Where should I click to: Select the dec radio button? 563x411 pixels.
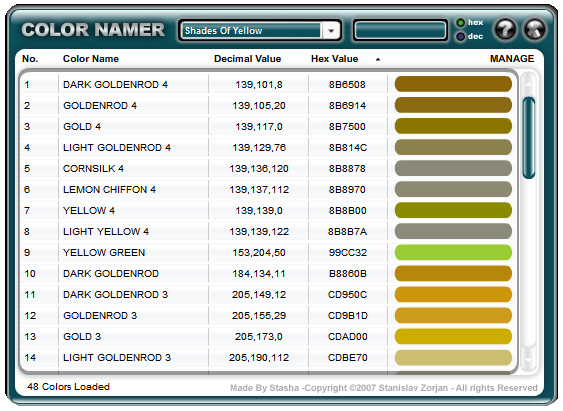click(x=460, y=36)
